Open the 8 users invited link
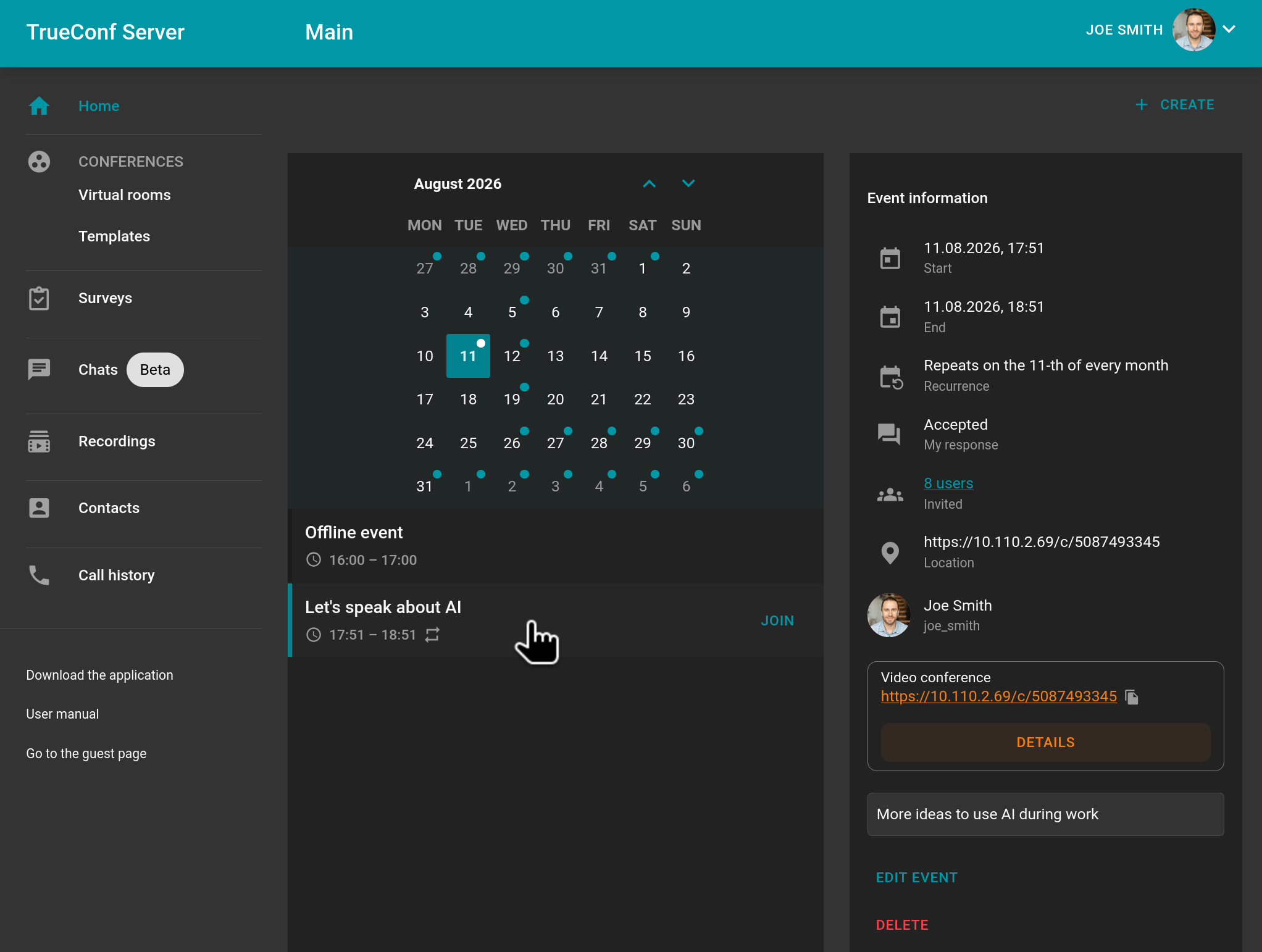 tap(948, 483)
